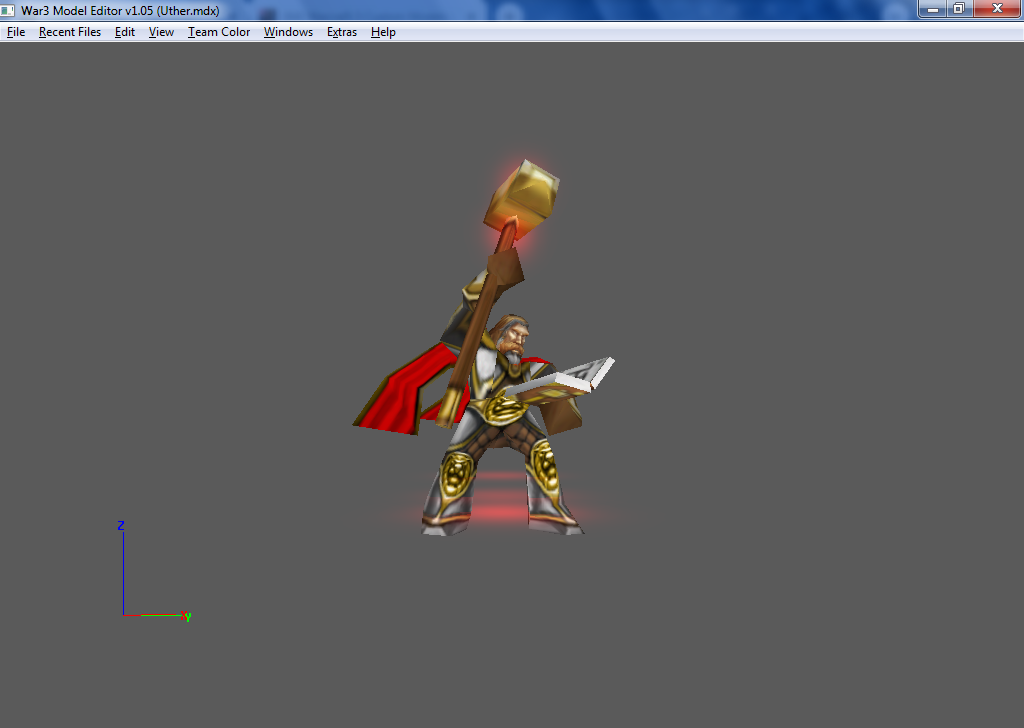Image resolution: width=1024 pixels, height=728 pixels.
Task: Open the Extras menu
Action: pos(342,32)
